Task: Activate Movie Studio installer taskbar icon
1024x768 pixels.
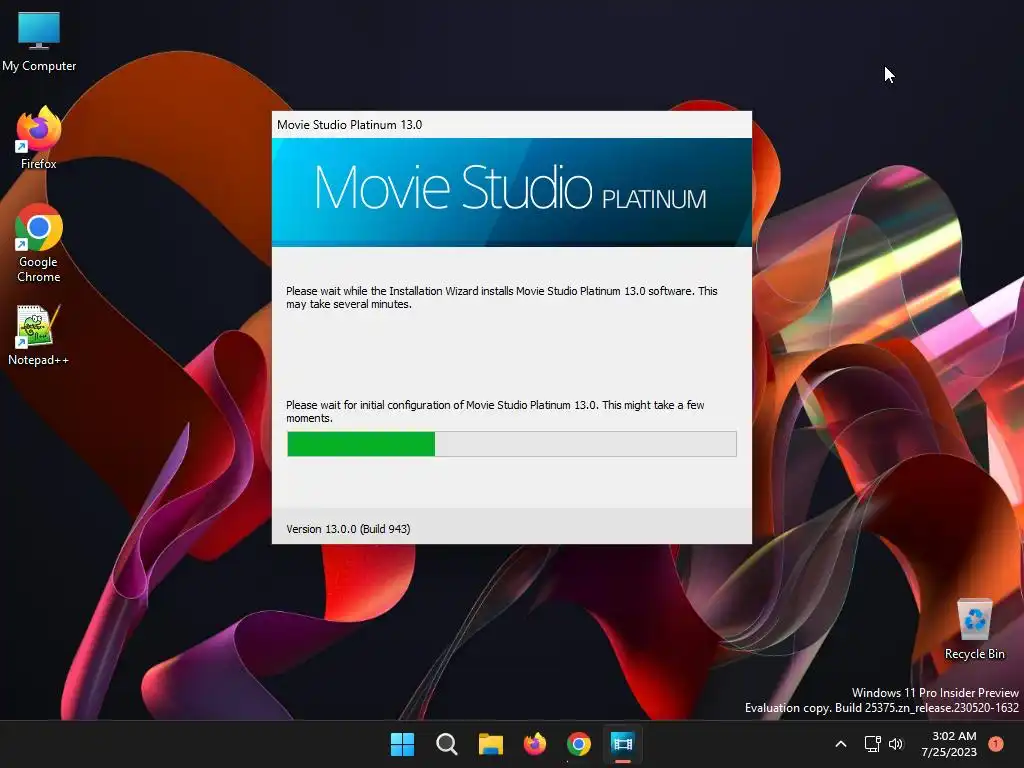Action: pos(622,744)
